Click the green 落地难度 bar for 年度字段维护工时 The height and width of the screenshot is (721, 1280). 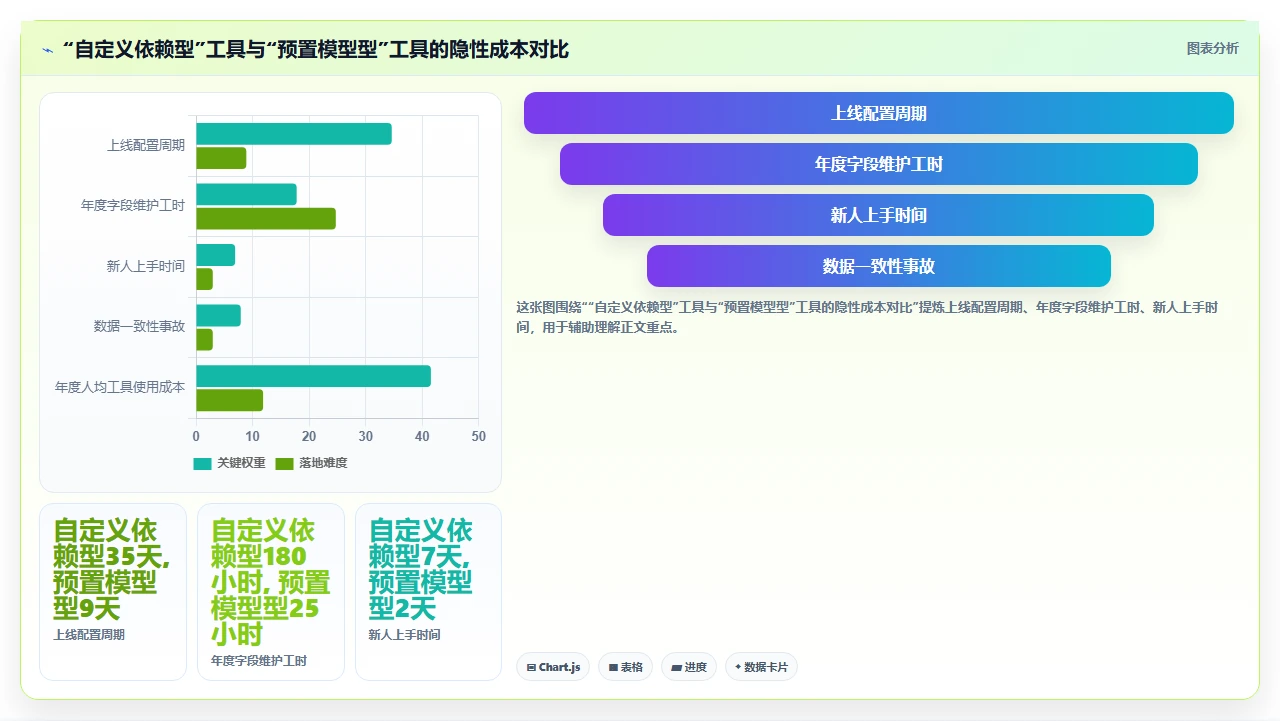point(266,218)
